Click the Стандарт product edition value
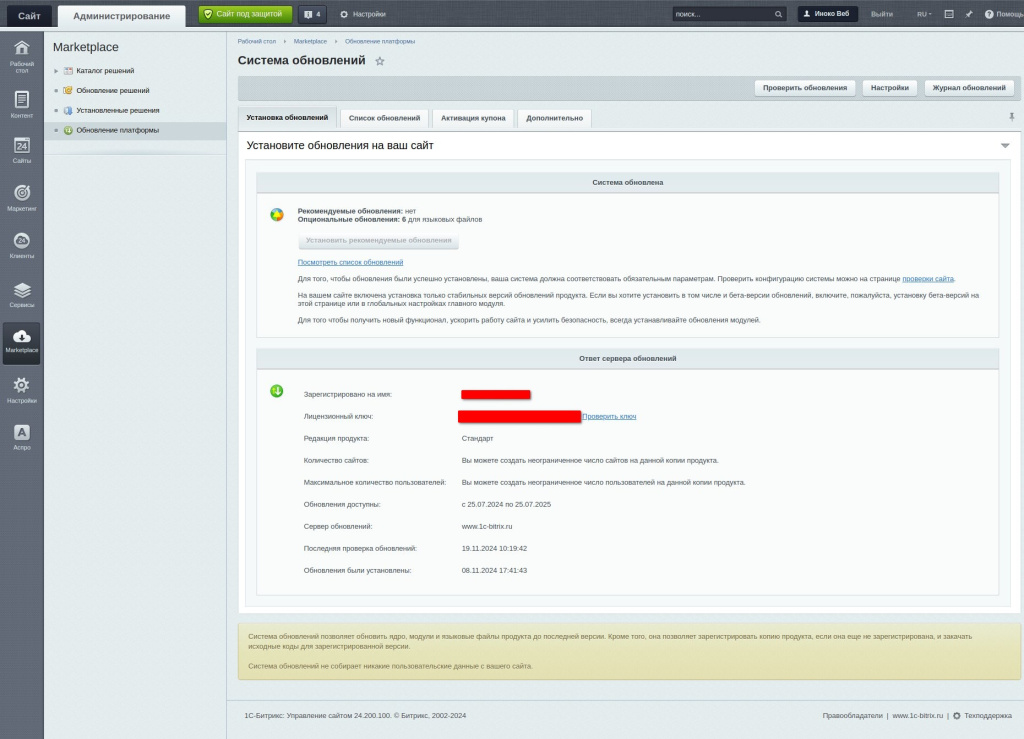Screen dimensions: 1024x739 [x=477, y=439]
